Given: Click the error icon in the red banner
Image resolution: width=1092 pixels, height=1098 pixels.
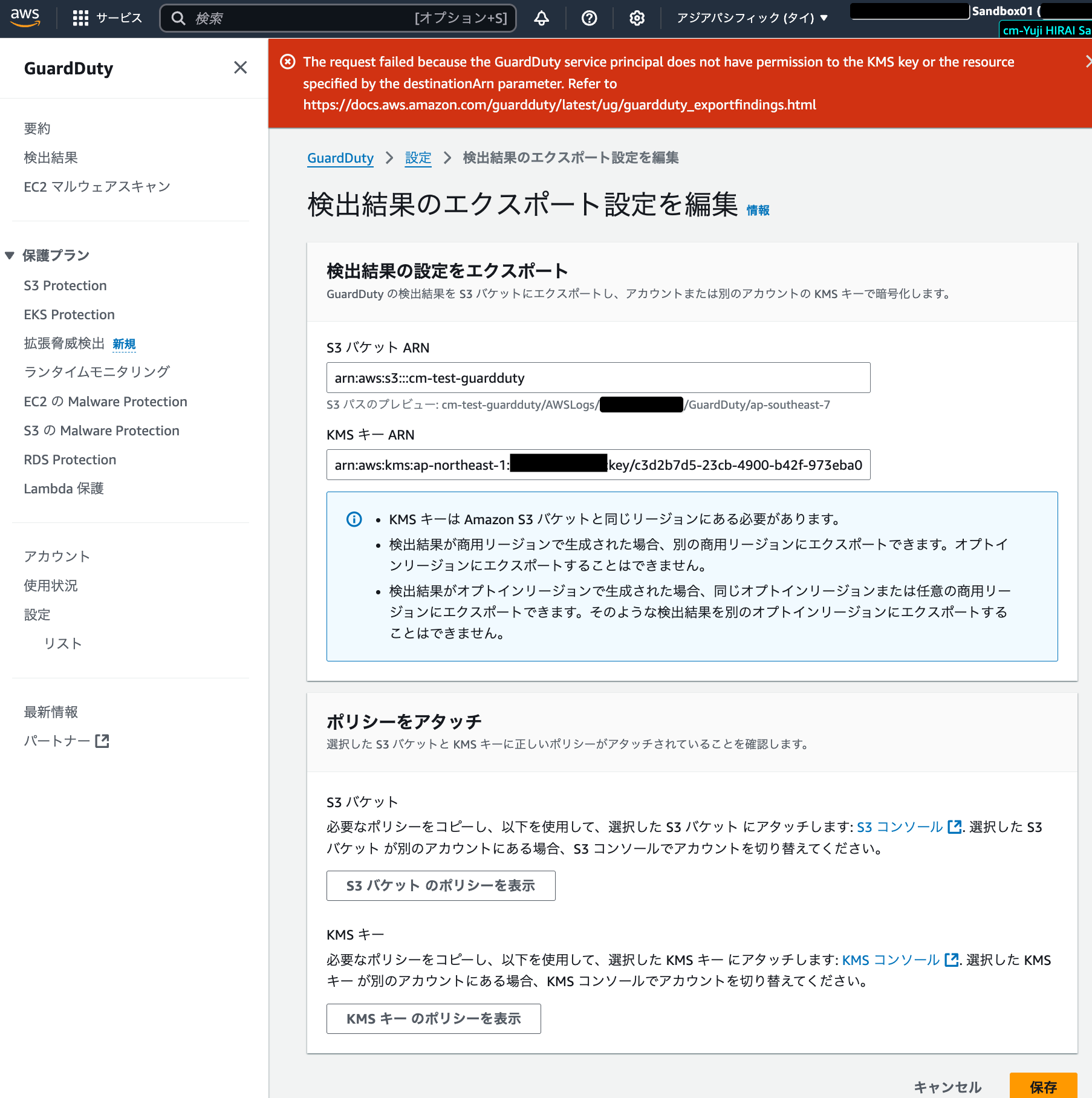Looking at the screenshot, I should 288,62.
